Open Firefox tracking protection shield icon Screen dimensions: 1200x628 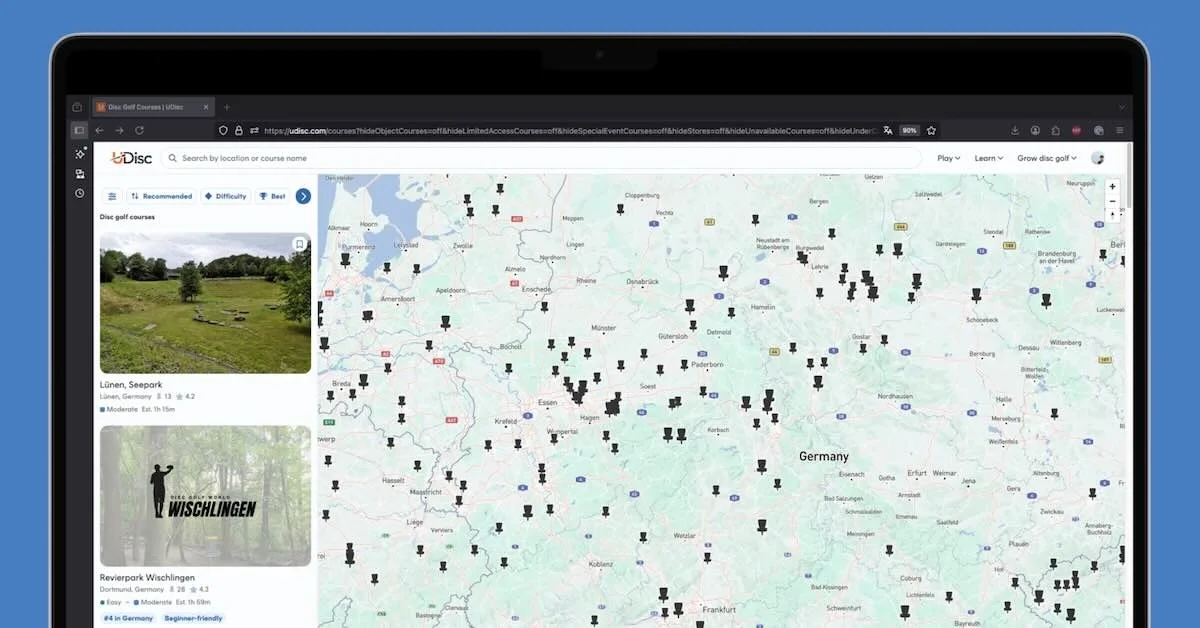pyautogui.click(x=222, y=130)
